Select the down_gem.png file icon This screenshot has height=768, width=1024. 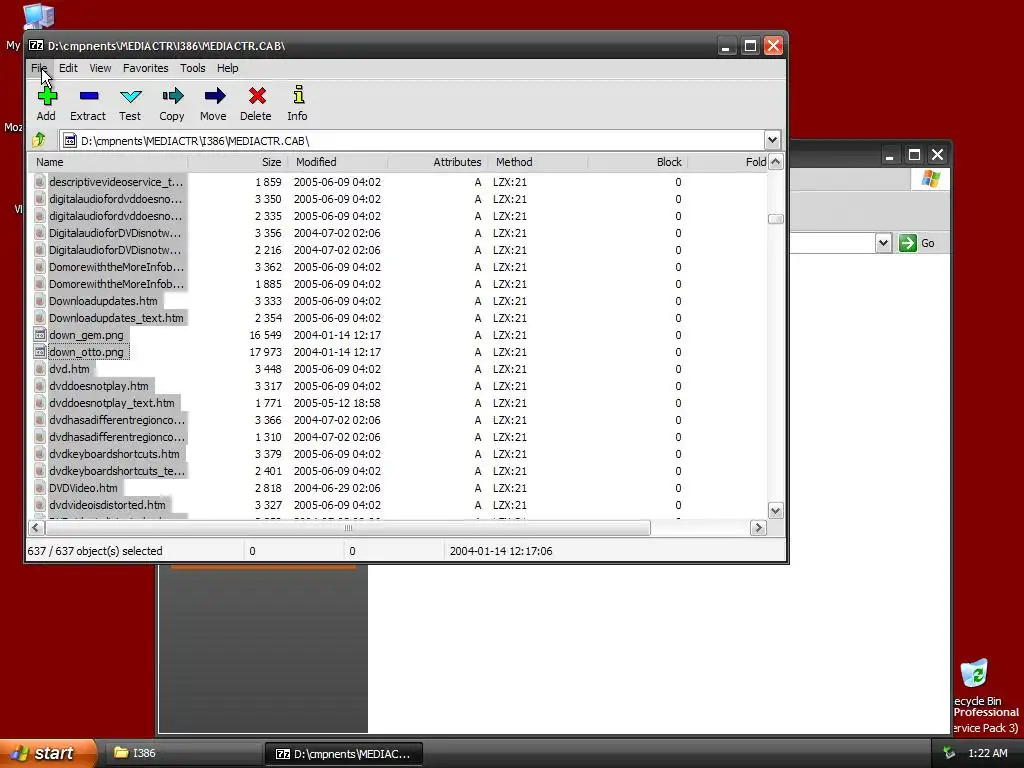click(x=40, y=335)
